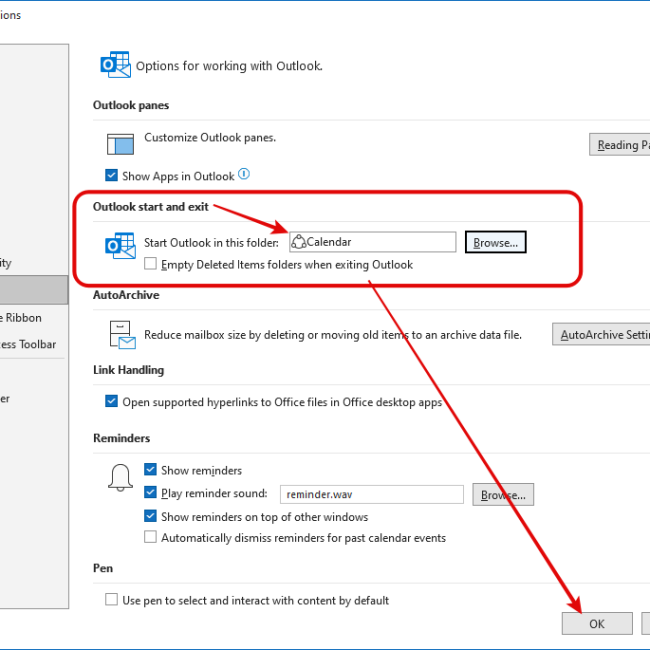
Task: Click Options for working with Outlook text
Action: click(229, 66)
